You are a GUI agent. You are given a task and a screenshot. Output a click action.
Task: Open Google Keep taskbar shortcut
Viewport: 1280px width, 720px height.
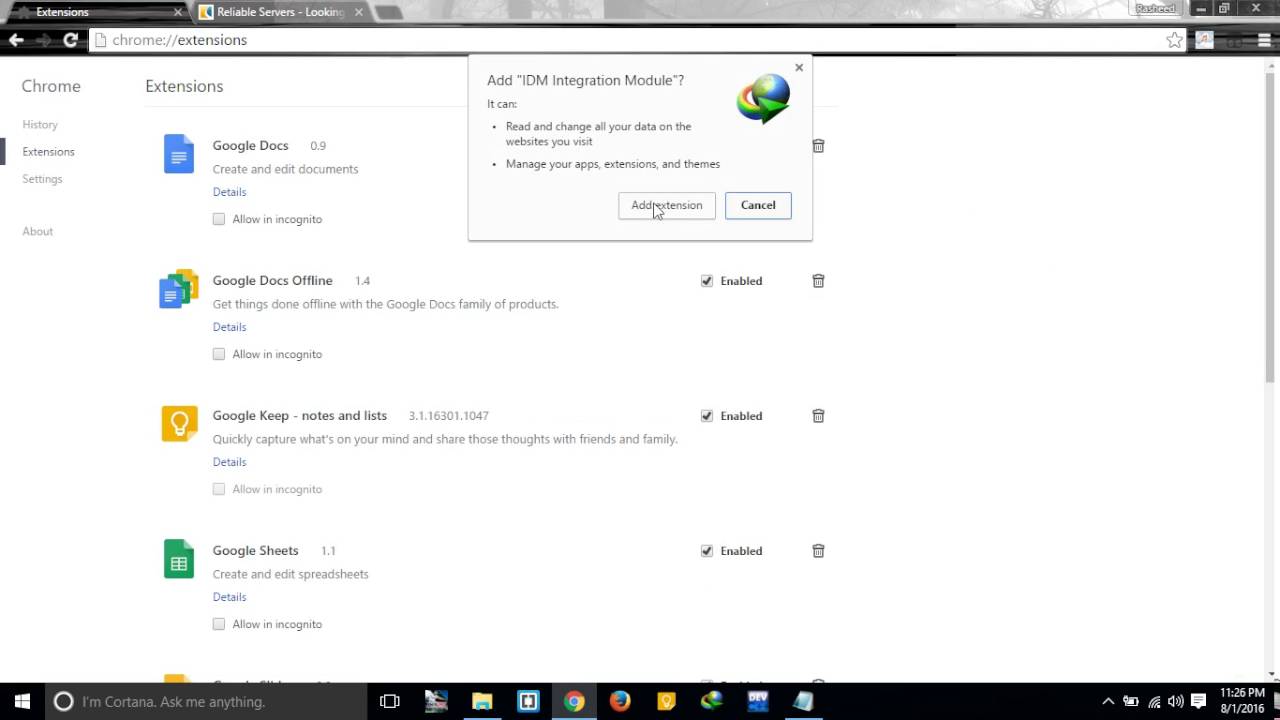(666, 701)
